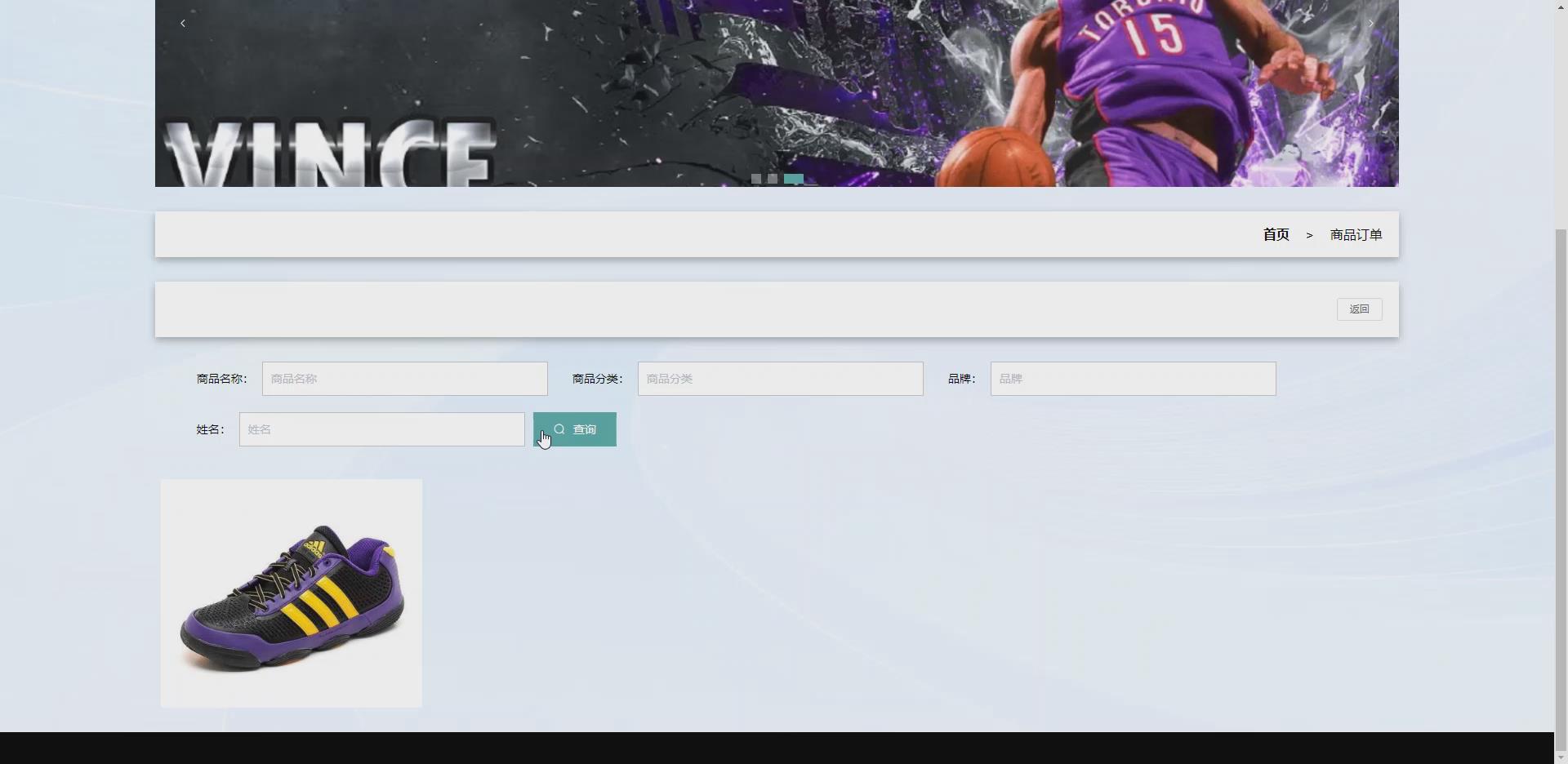Click the 首页 breadcrumb item
The image size is (1568, 764).
(x=1275, y=234)
